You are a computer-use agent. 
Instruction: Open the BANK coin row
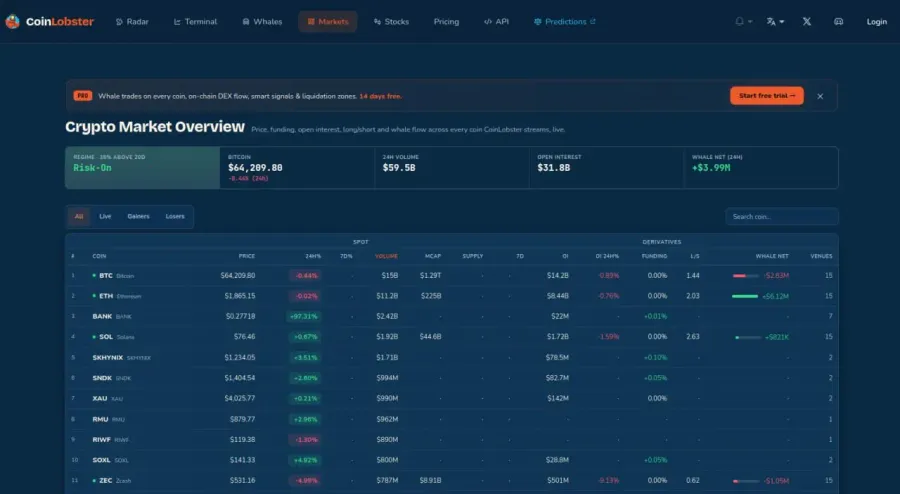[452, 317]
